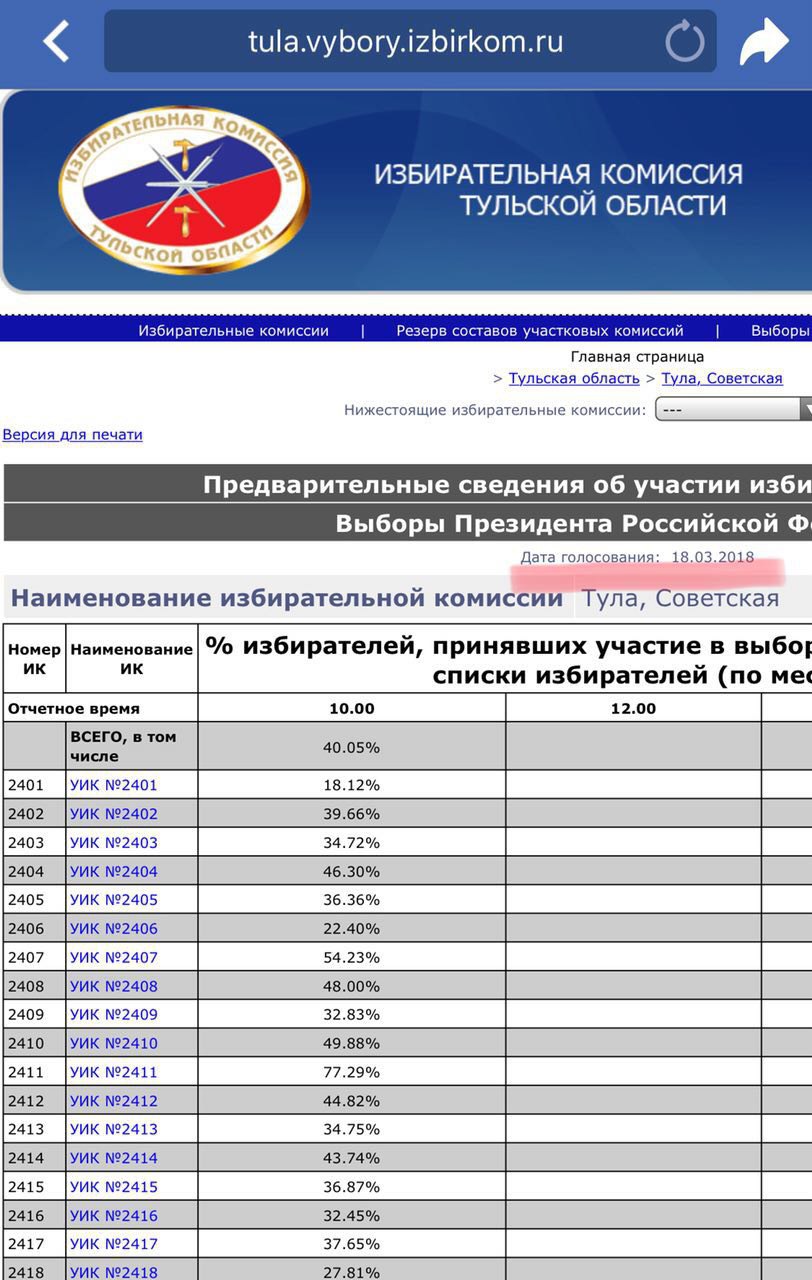Open the subordinate commissions dropdown

[733, 409]
